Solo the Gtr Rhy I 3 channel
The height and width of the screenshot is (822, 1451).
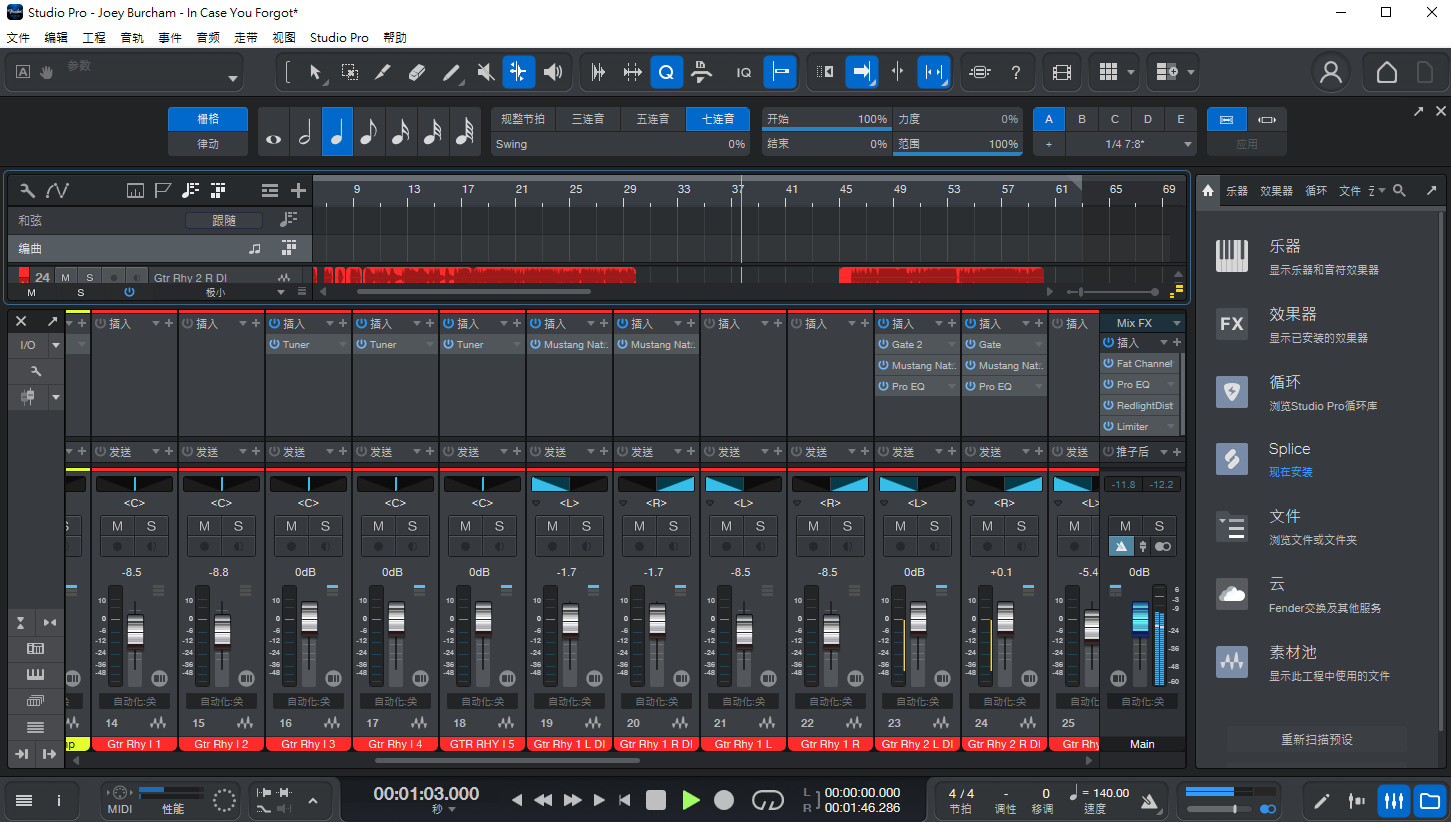(326, 526)
